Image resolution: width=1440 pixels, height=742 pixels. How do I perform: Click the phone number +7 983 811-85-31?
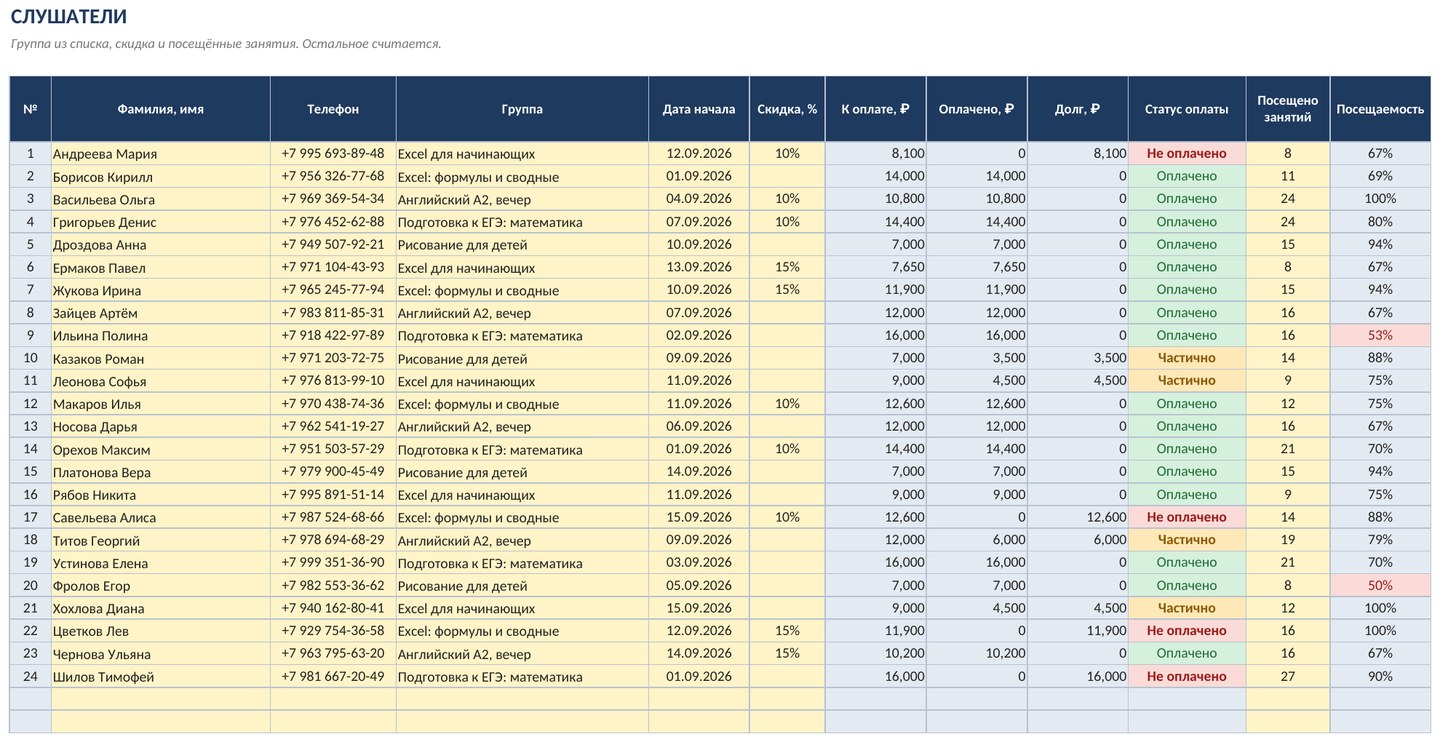tap(333, 313)
